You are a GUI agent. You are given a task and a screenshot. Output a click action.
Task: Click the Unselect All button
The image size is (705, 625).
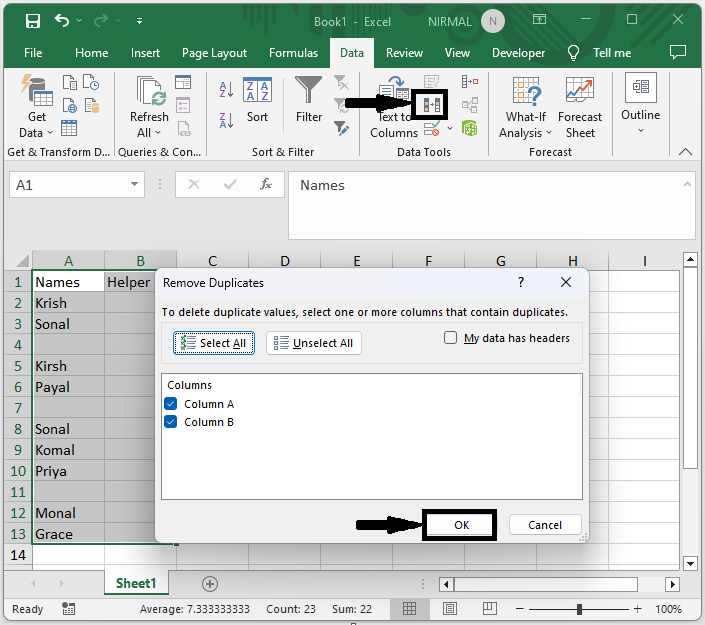[x=313, y=343]
